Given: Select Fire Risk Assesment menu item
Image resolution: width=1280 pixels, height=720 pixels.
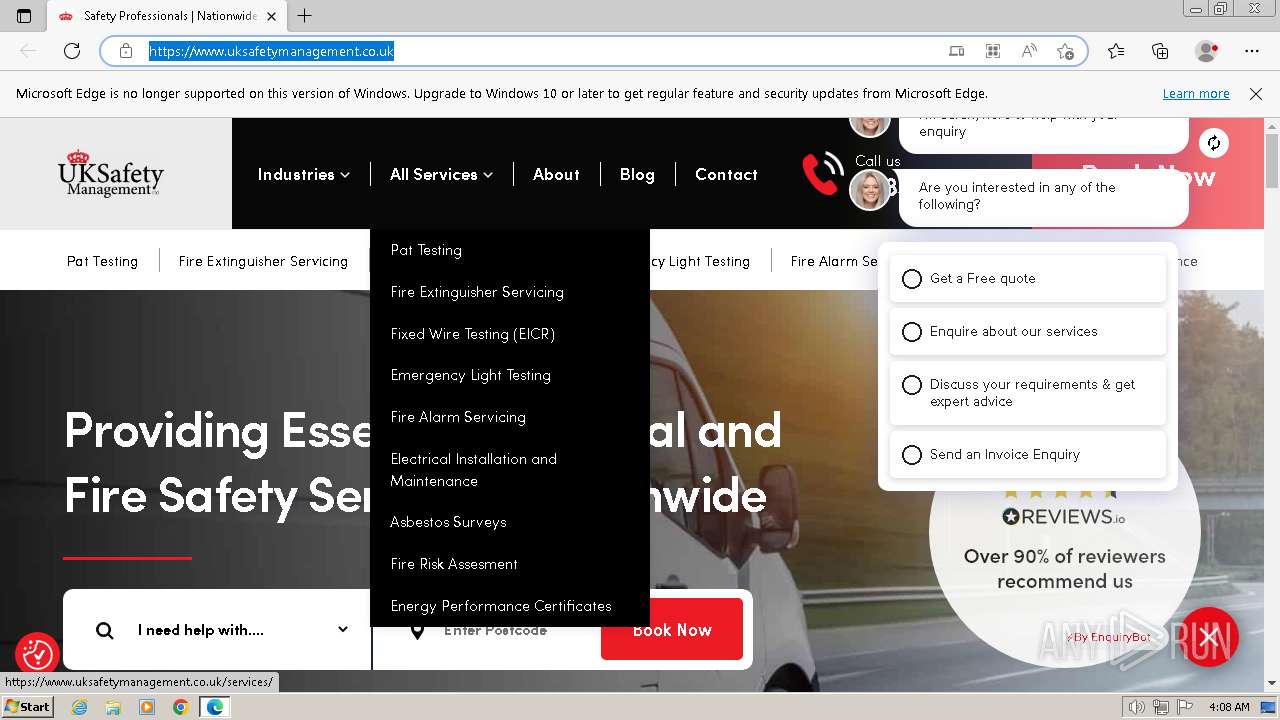Looking at the screenshot, I should click(x=454, y=564).
